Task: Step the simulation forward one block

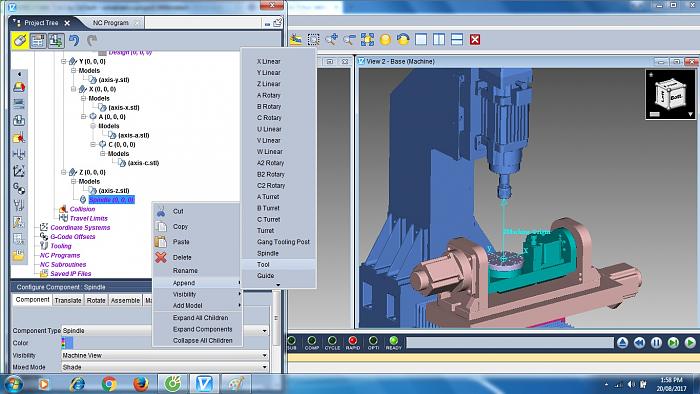Action: click(673, 343)
